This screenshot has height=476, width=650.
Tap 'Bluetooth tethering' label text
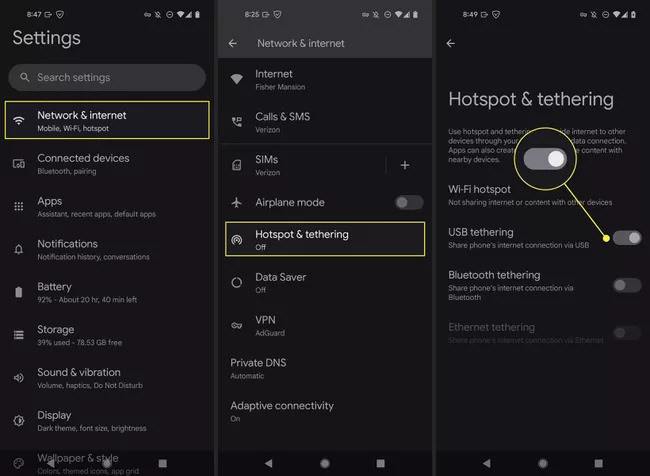click(494, 275)
